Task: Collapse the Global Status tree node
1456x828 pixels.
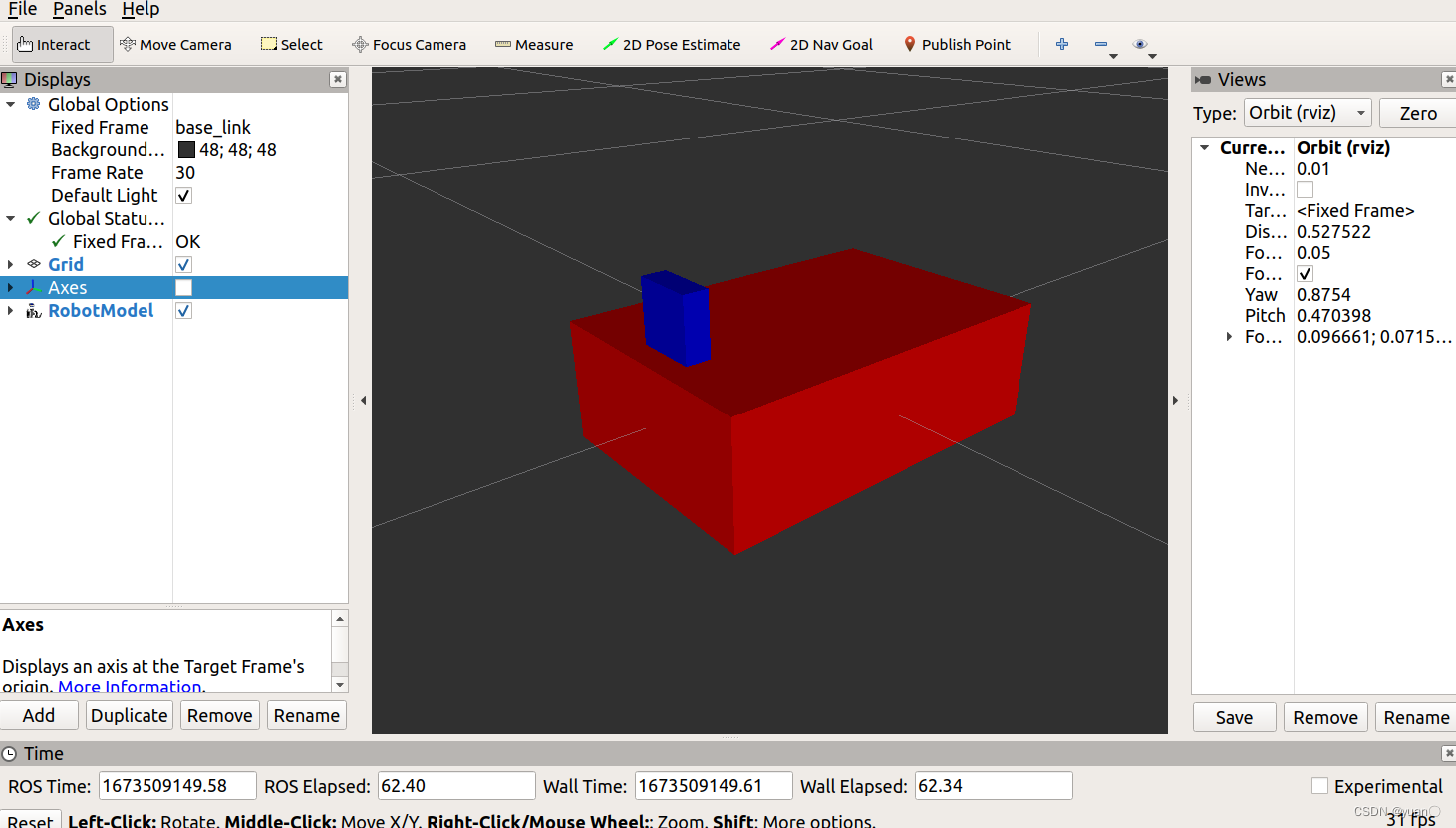Action: click(x=11, y=218)
